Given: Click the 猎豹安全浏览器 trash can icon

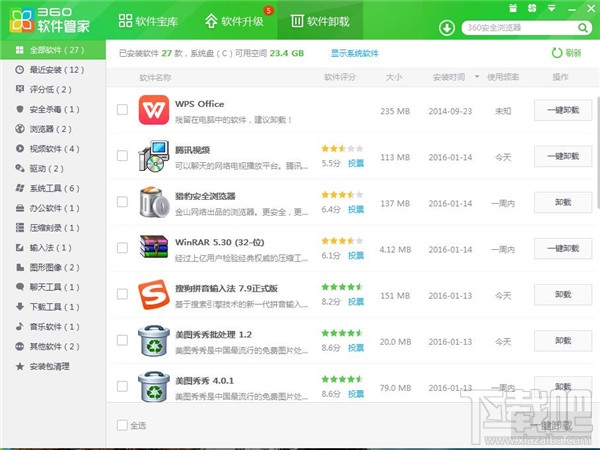Looking at the screenshot, I should click(154, 202).
